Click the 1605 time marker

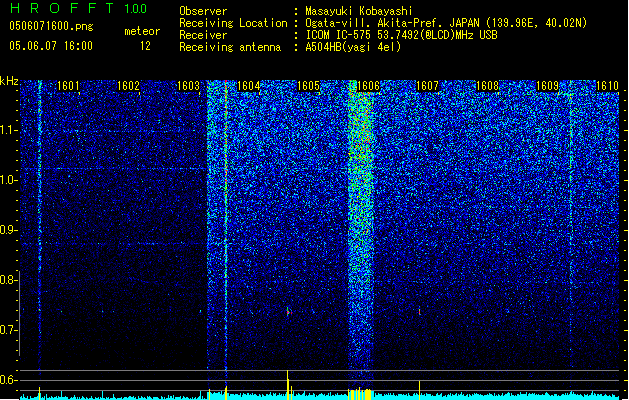(x=308, y=86)
